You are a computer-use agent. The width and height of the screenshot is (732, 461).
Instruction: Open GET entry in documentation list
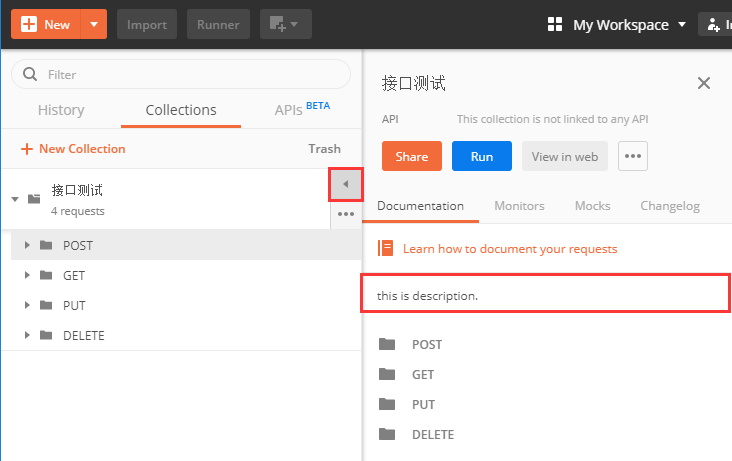(423, 375)
